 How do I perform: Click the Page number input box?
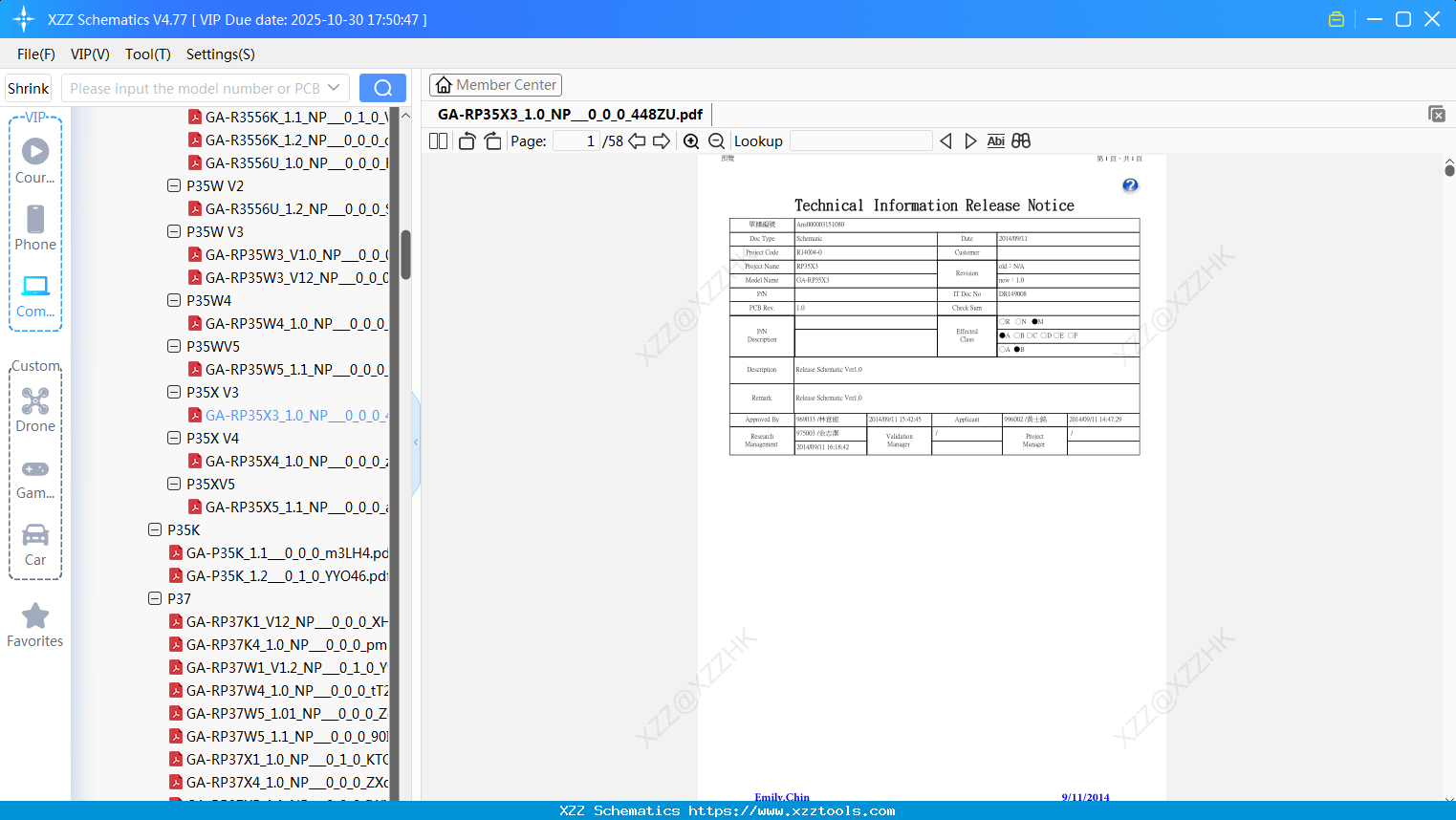(x=576, y=140)
